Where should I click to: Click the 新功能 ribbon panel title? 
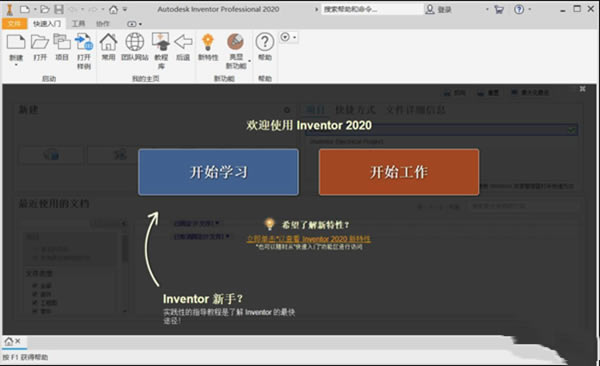tap(224, 78)
